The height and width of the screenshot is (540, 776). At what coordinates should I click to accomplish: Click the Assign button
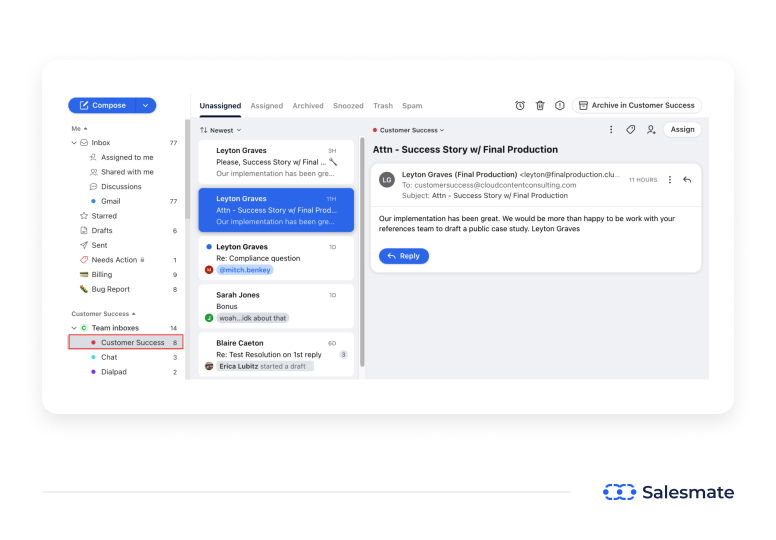click(x=682, y=129)
